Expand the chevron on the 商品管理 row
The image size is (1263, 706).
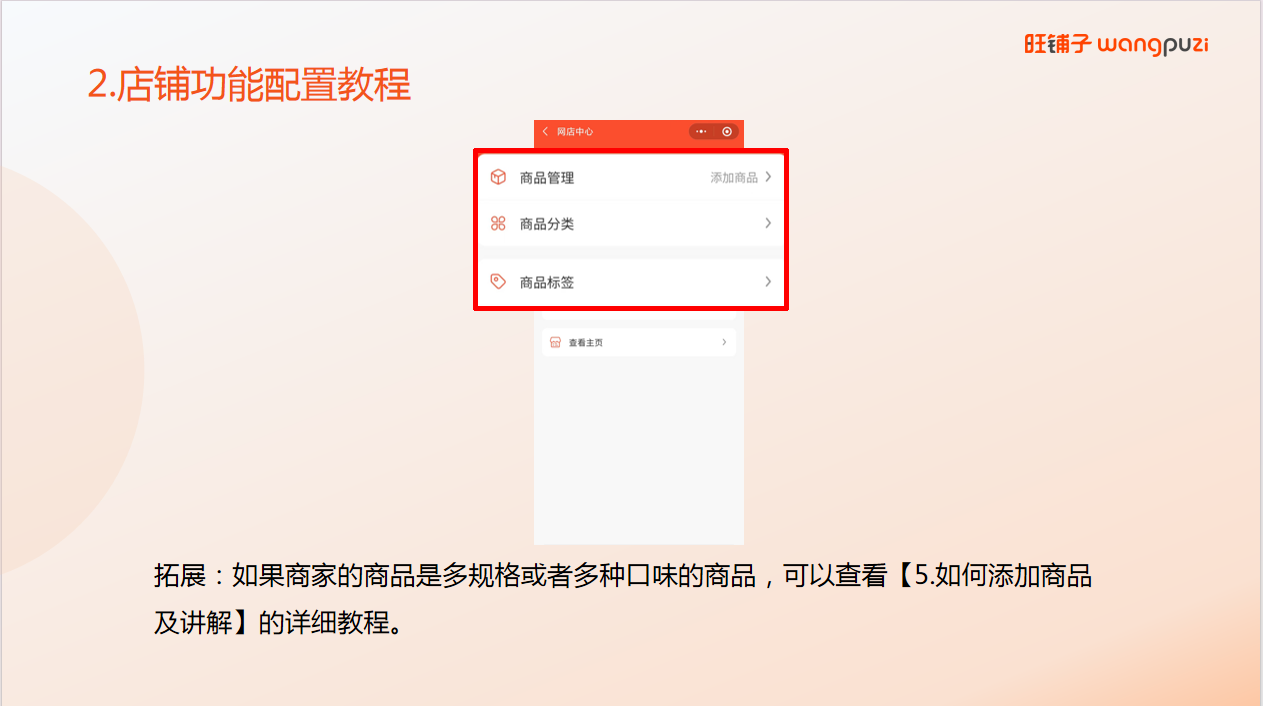point(768,177)
